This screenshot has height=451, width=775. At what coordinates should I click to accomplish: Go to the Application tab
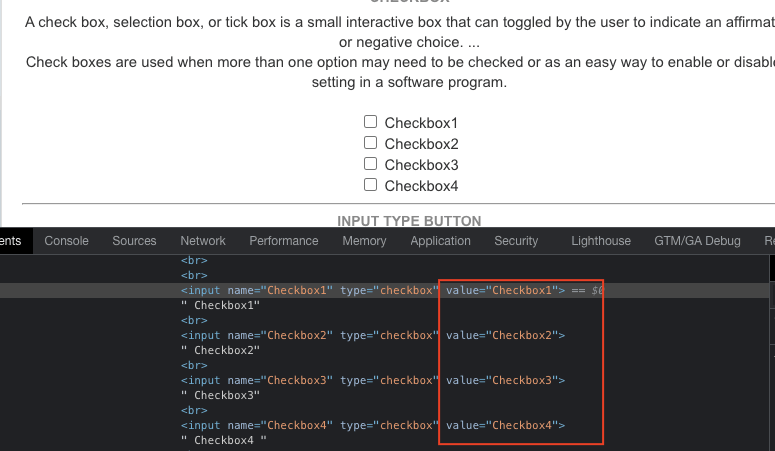click(x=440, y=241)
